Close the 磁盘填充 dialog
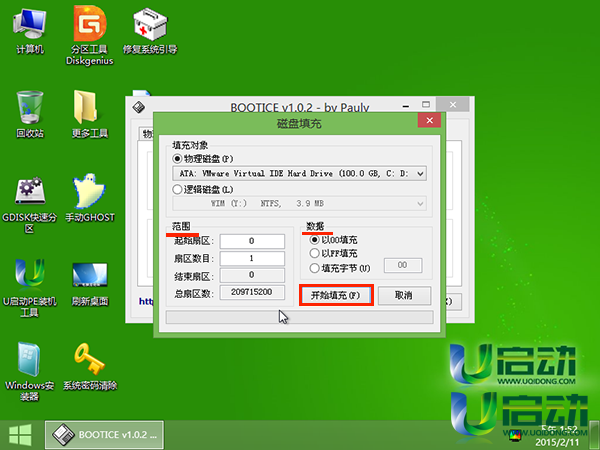The image size is (600, 450). point(429,121)
